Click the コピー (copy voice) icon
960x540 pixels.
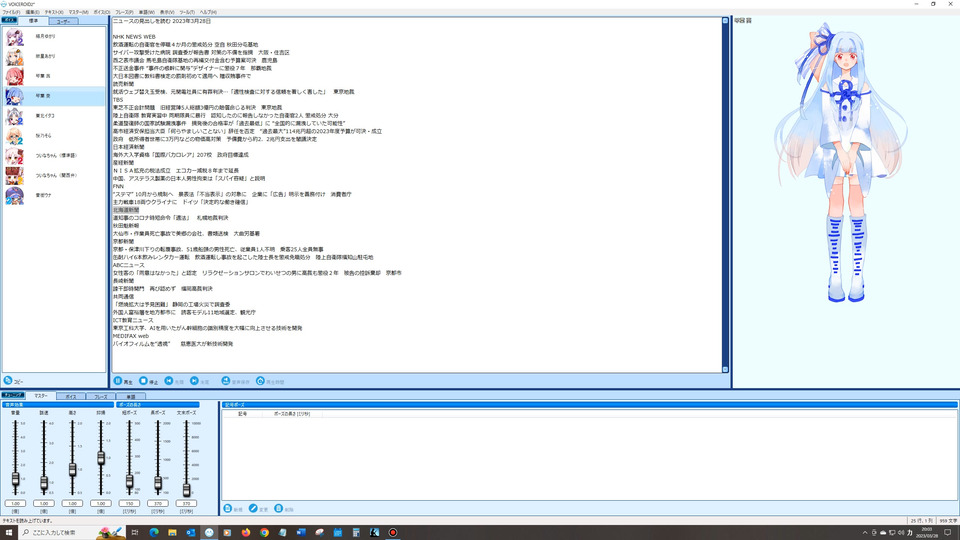(8, 381)
